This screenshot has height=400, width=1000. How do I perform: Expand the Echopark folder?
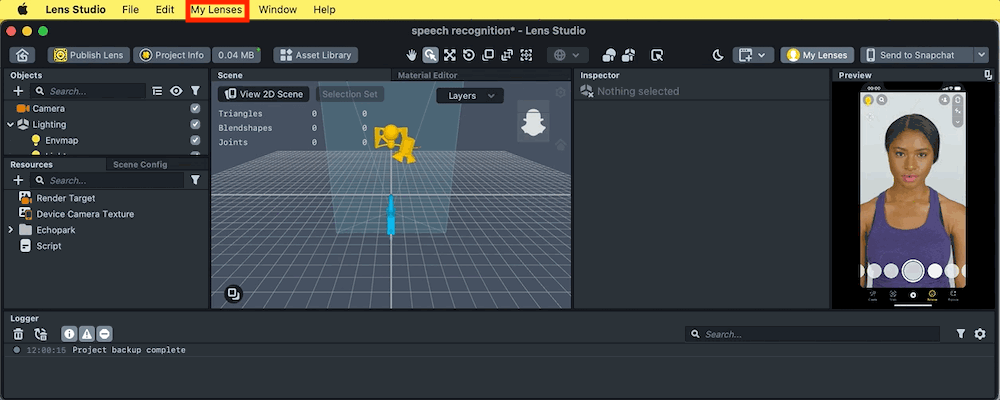(x=11, y=230)
